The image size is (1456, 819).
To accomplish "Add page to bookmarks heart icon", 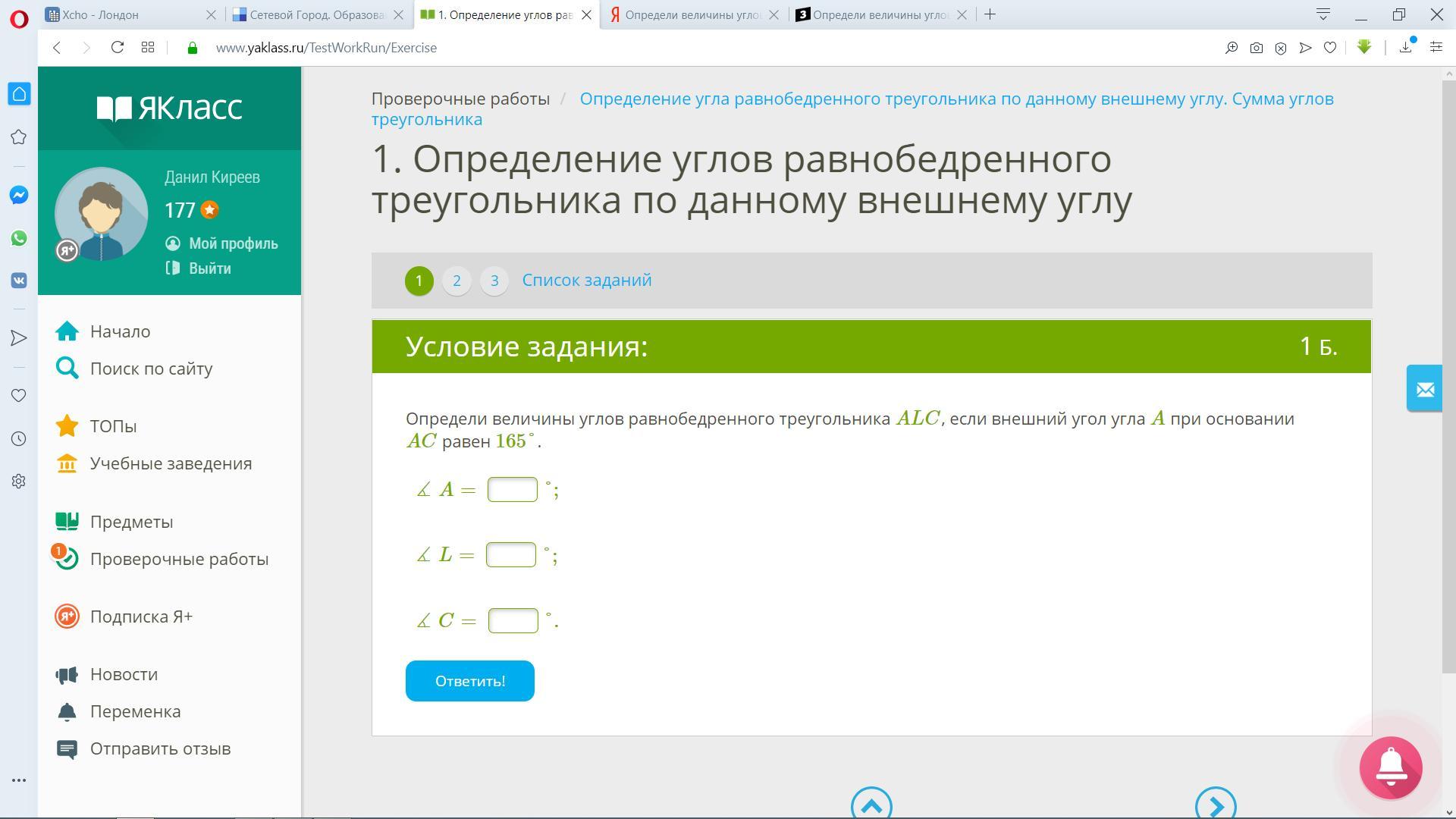I will point(1329,48).
